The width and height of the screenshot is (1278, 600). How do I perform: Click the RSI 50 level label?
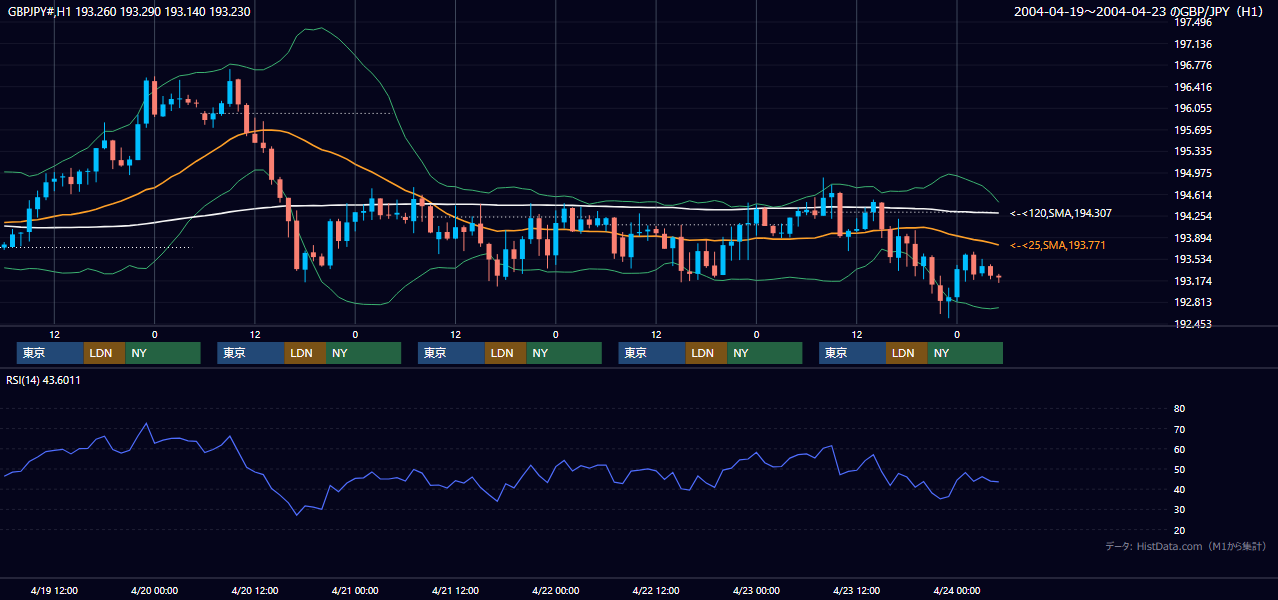click(x=1179, y=469)
